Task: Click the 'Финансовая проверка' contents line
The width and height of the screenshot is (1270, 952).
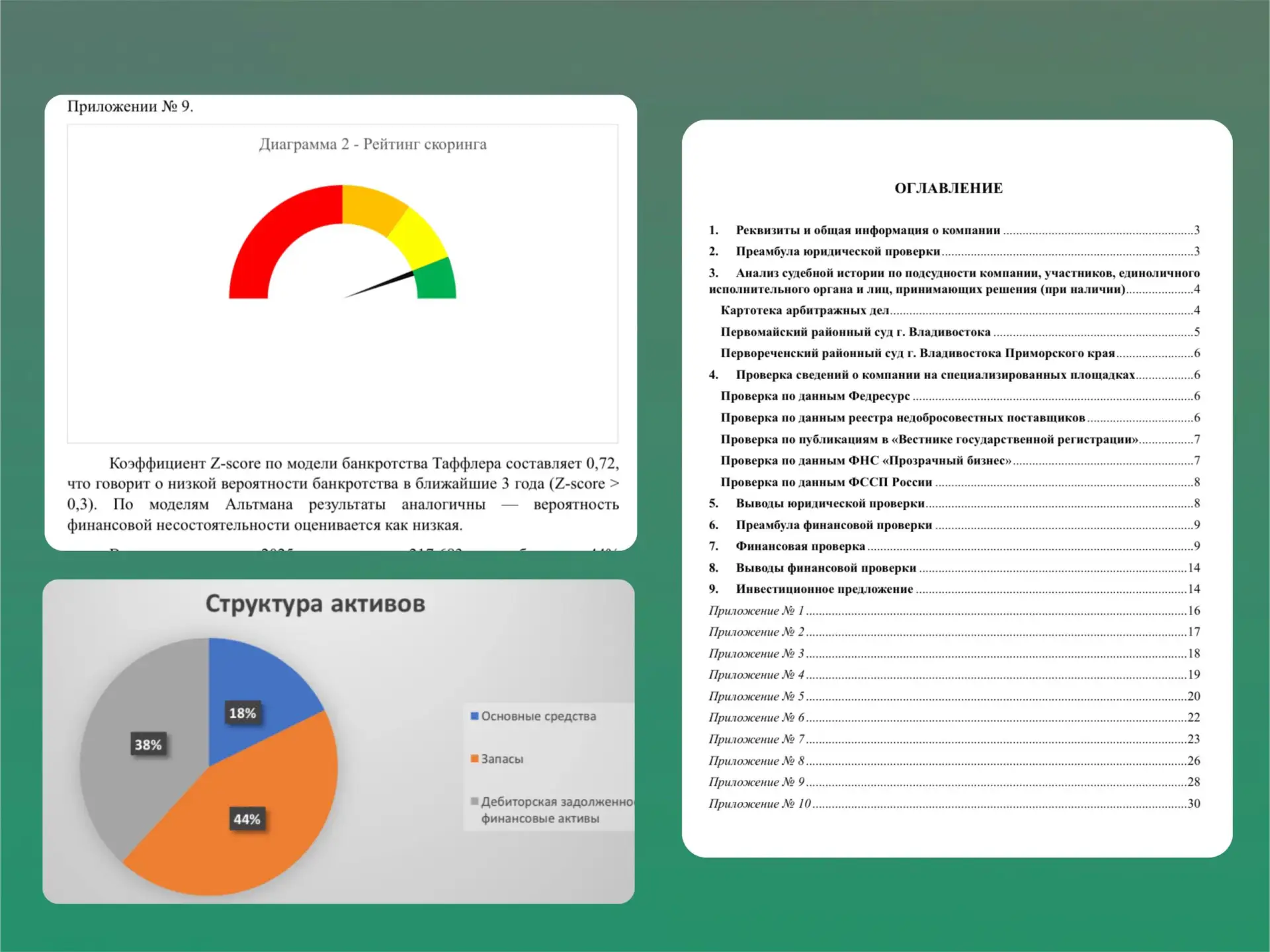Action: [954, 546]
